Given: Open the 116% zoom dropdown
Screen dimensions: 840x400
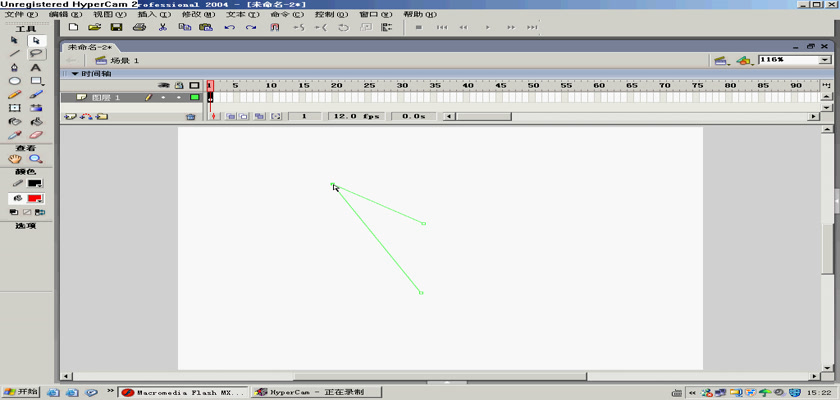Looking at the screenshot, I should click(x=825, y=60).
